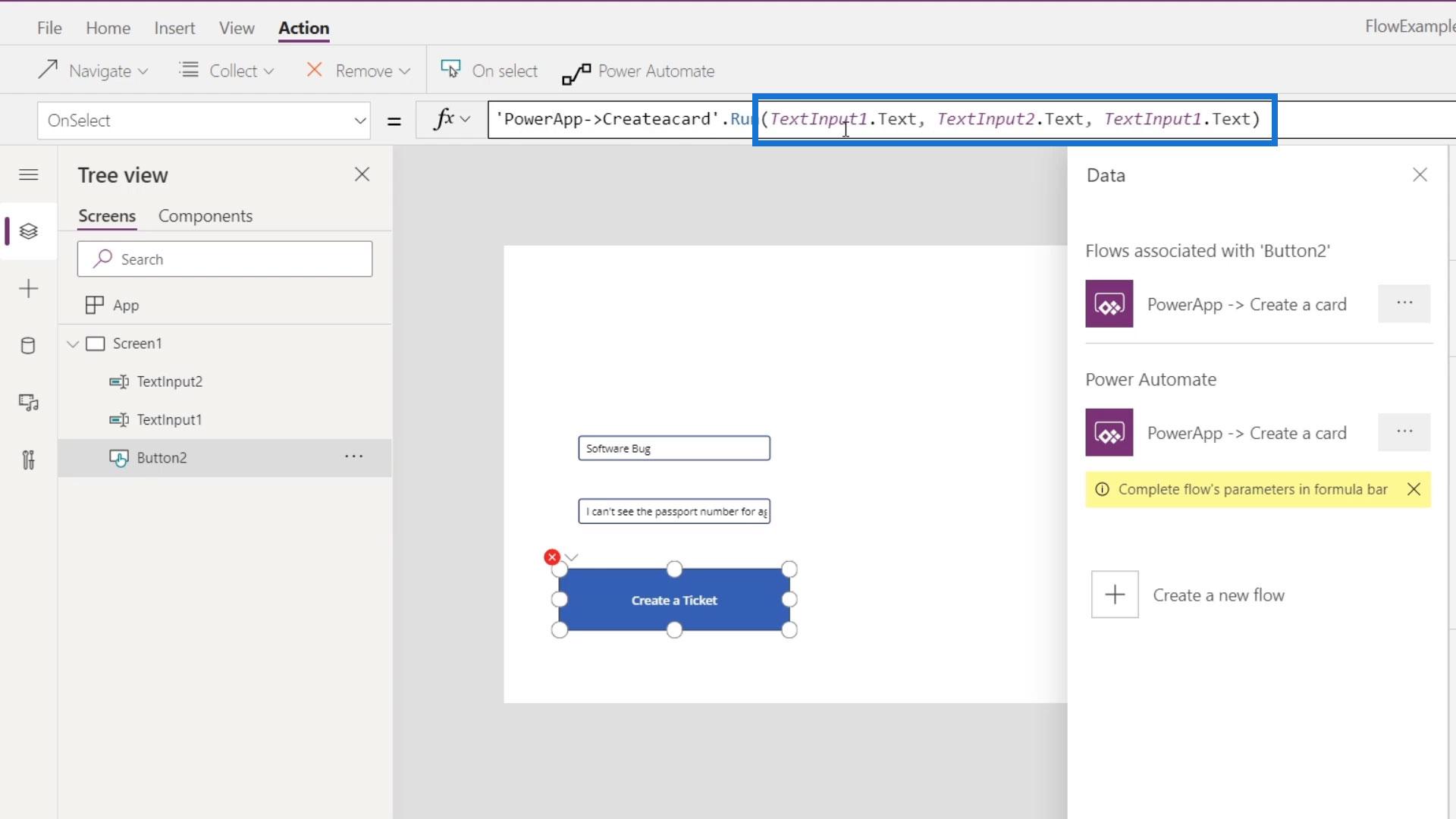Open the Media icon in sidebar

pos(29,403)
